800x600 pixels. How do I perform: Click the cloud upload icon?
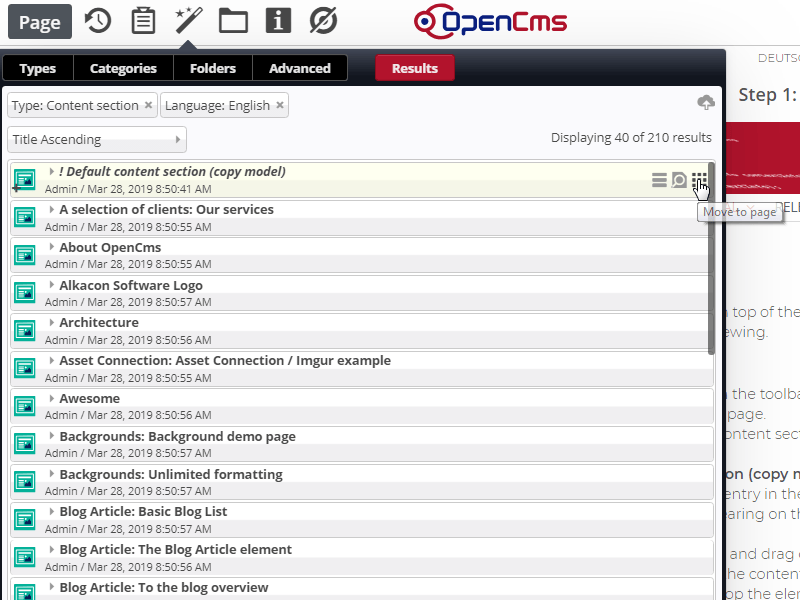[x=706, y=103]
